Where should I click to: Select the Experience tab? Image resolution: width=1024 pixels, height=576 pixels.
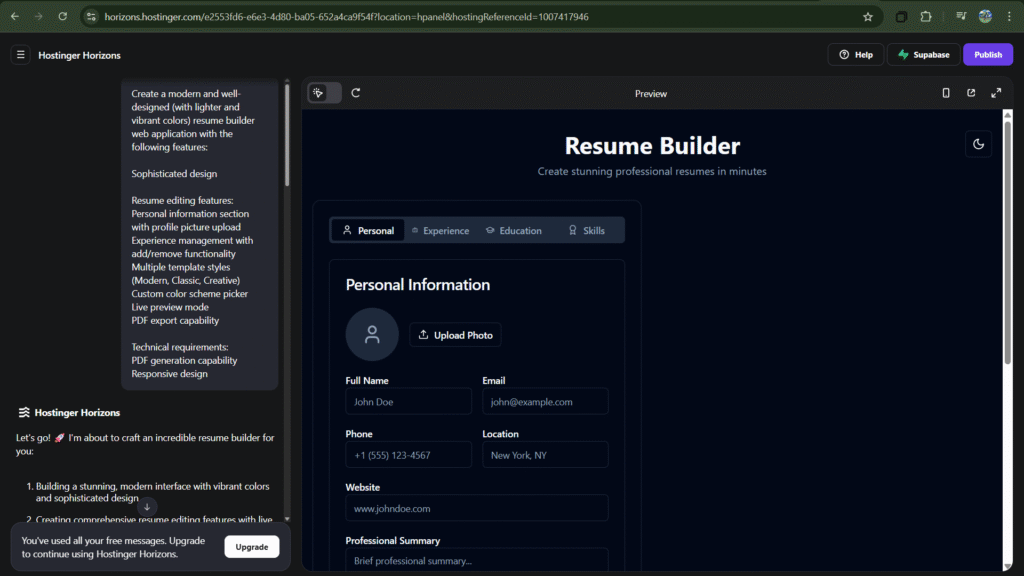(x=439, y=231)
